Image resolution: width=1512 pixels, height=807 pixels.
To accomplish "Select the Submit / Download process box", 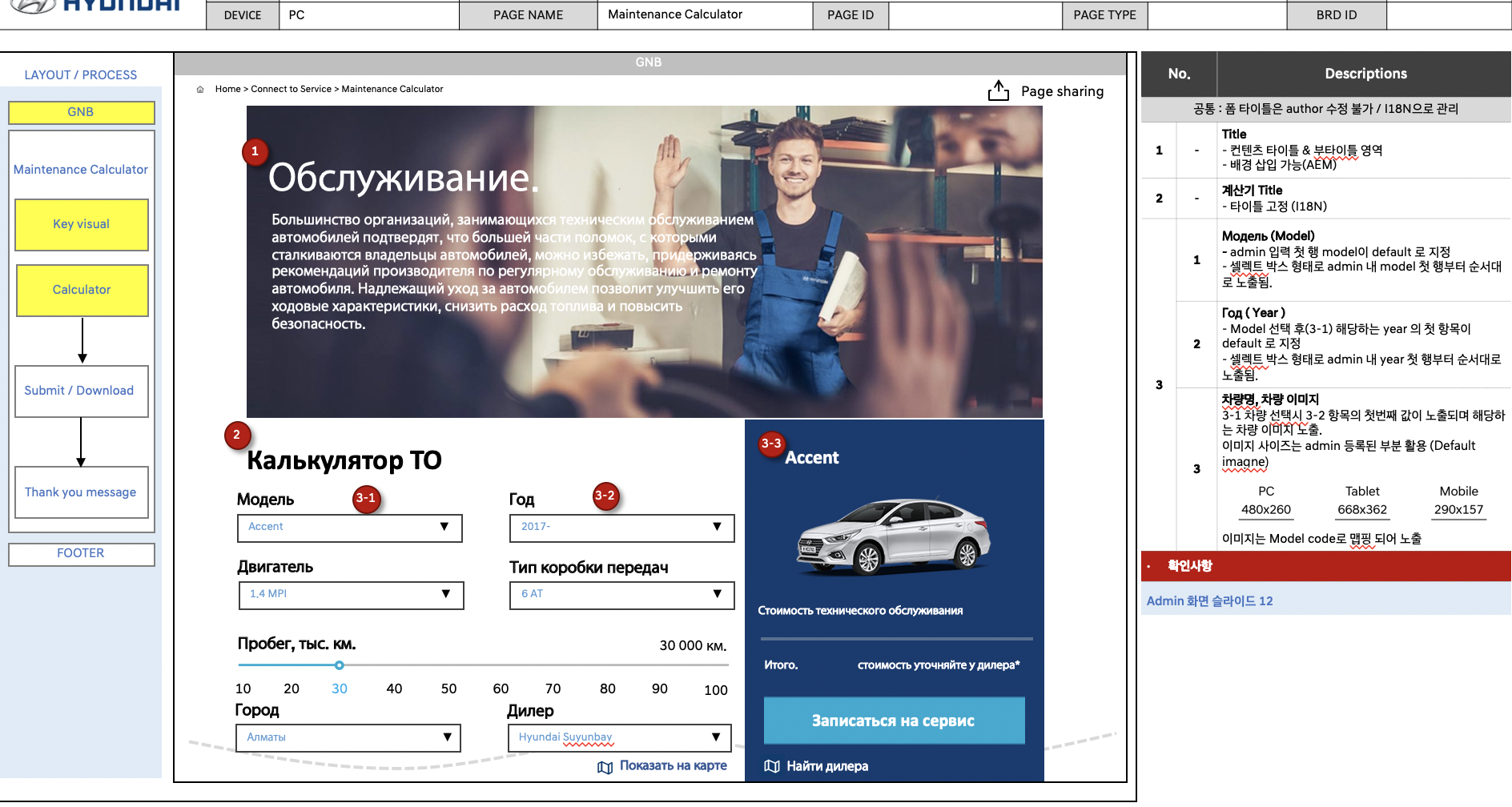I will [x=81, y=391].
